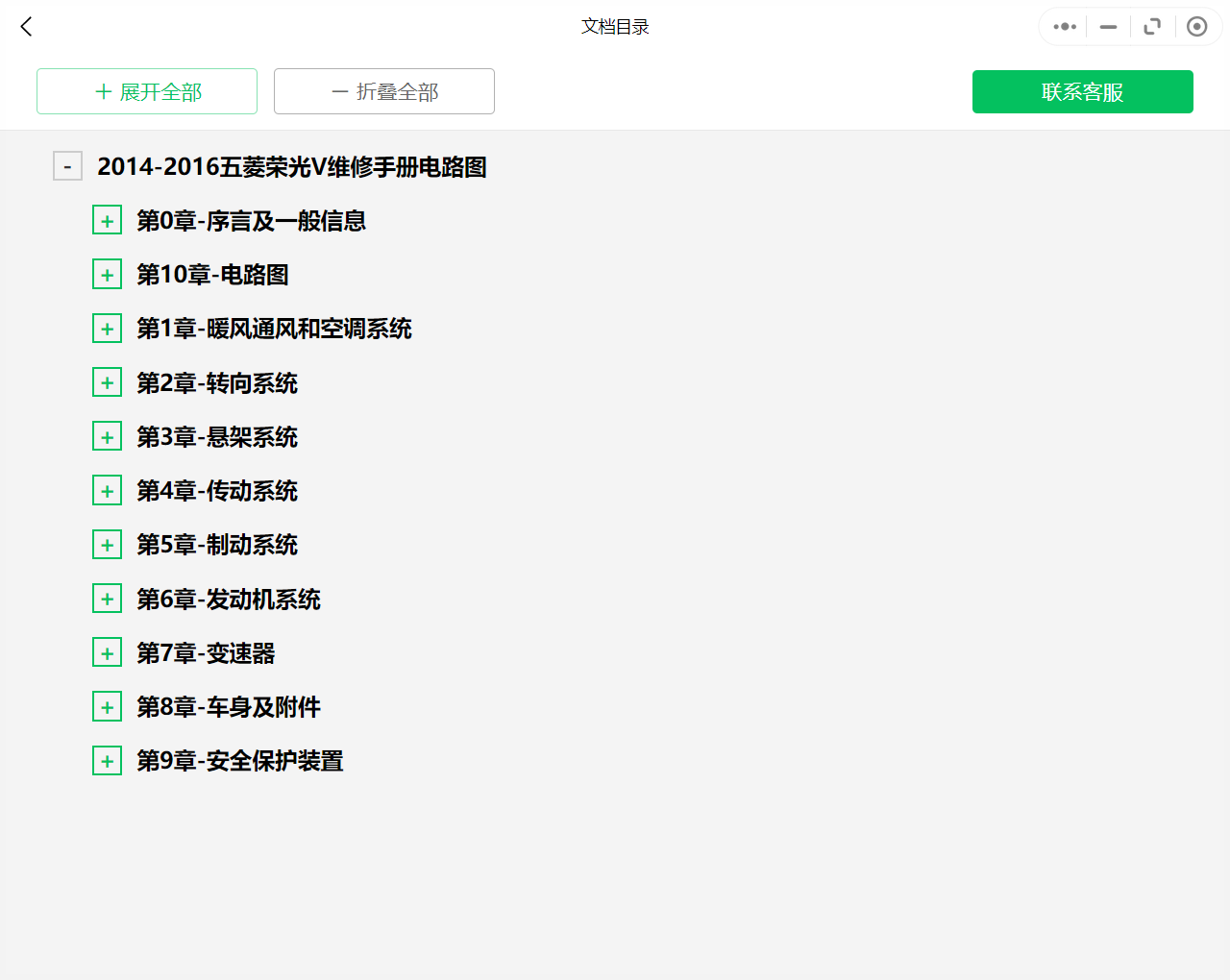Expand 第2章-转向系统
Viewport: 1230px width, 980px height.
coord(107,381)
